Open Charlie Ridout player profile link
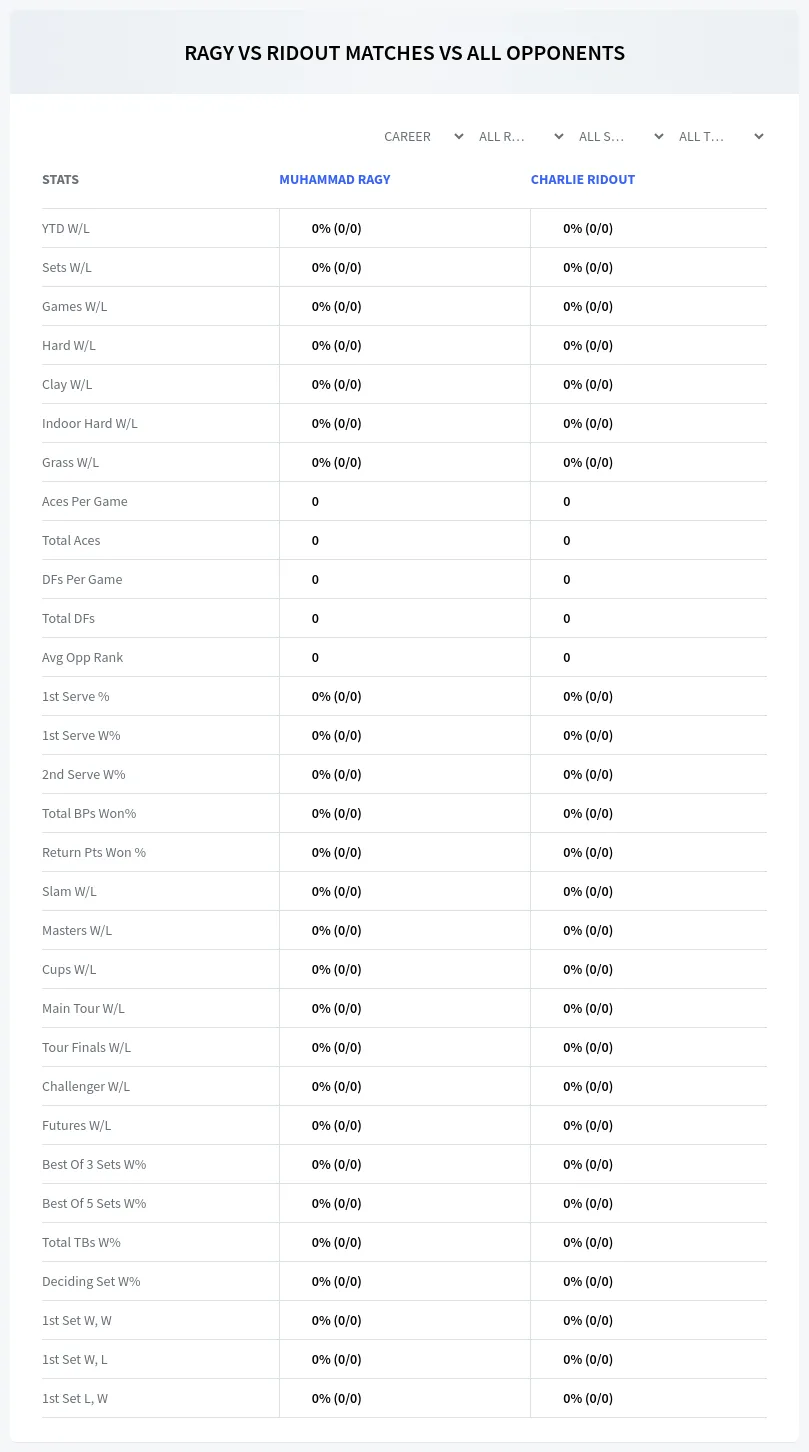 583,180
